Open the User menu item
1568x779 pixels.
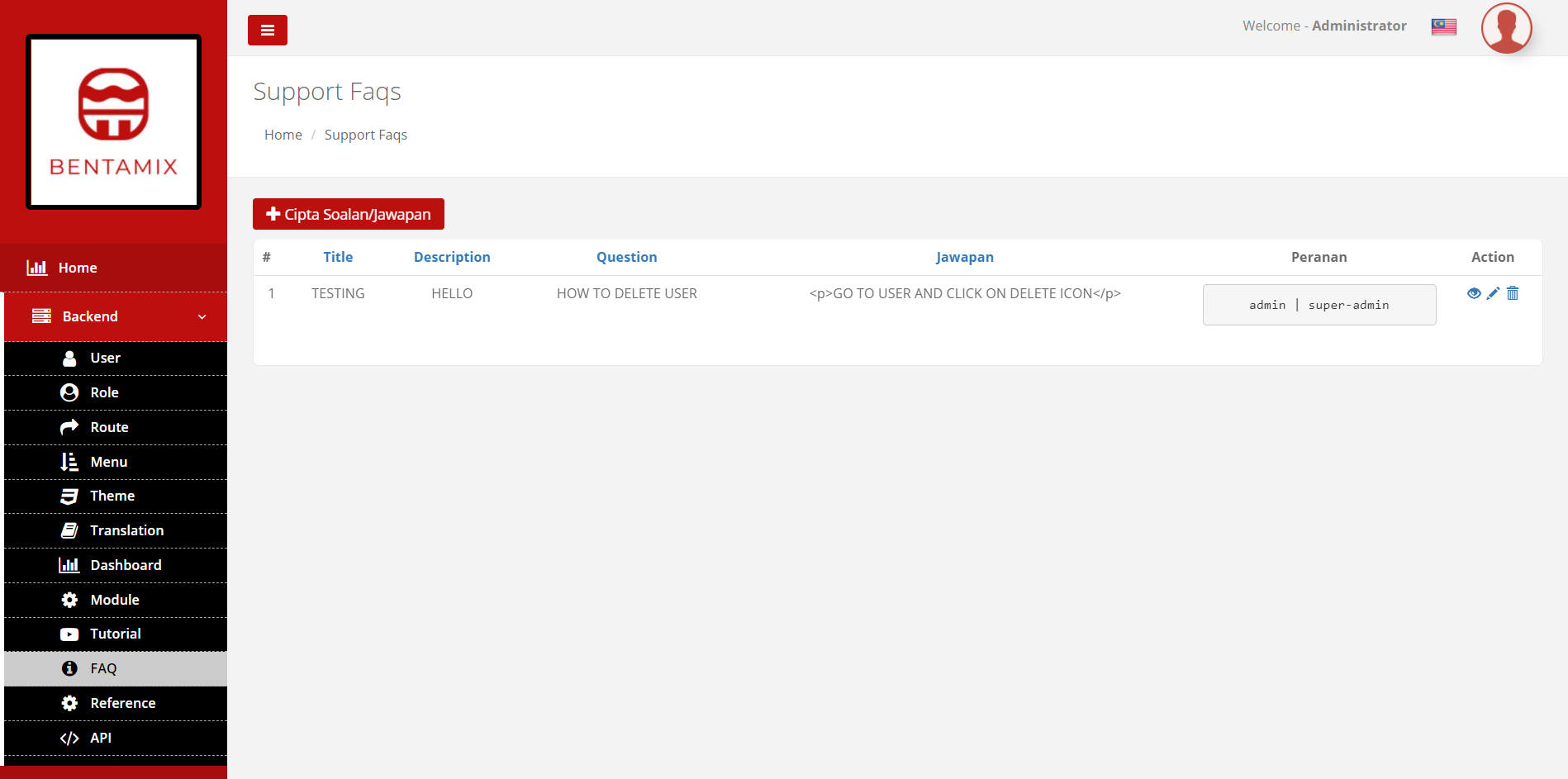tap(105, 358)
